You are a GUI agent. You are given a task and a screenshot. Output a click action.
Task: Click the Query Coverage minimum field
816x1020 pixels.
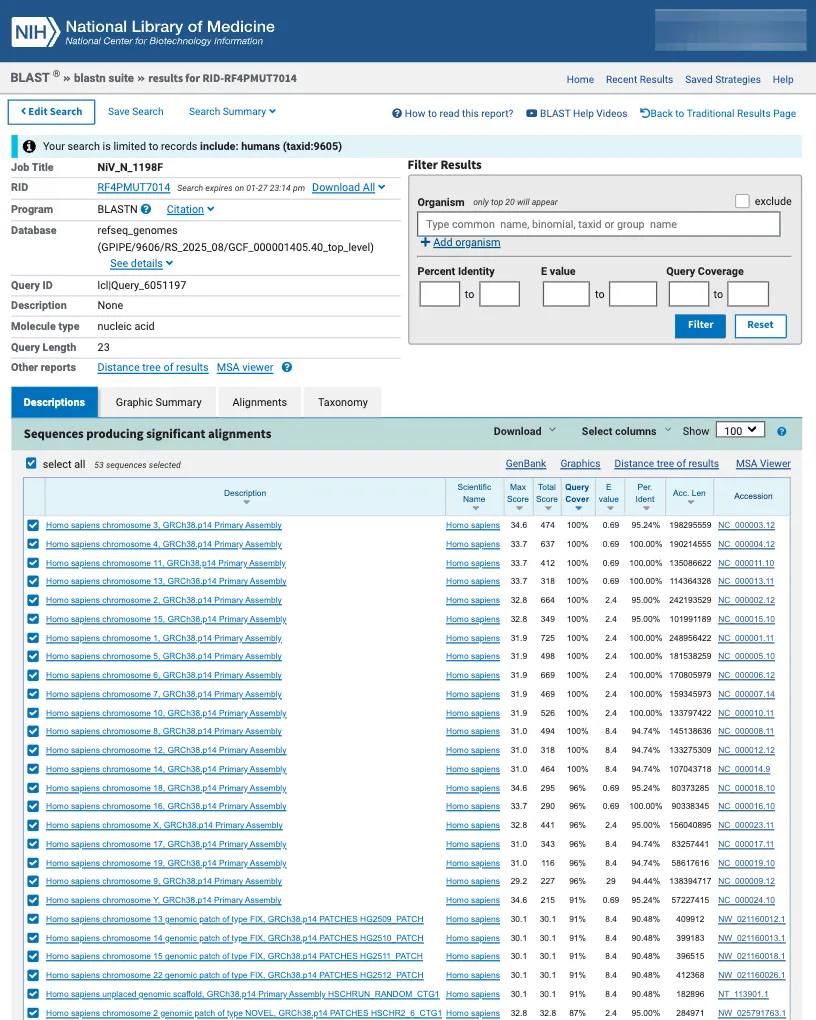click(x=688, y=294)
